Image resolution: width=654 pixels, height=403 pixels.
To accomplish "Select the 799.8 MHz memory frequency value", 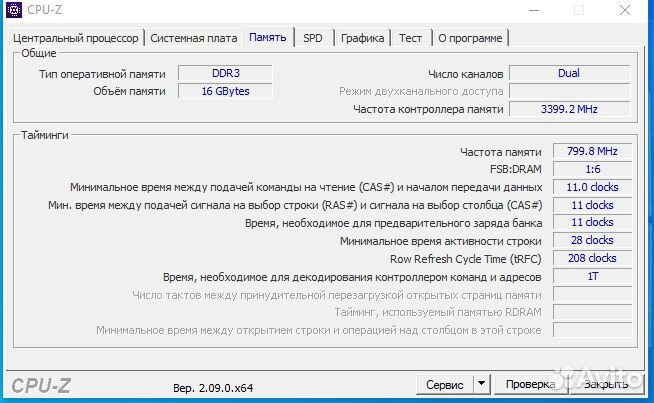I will (592, 151).
